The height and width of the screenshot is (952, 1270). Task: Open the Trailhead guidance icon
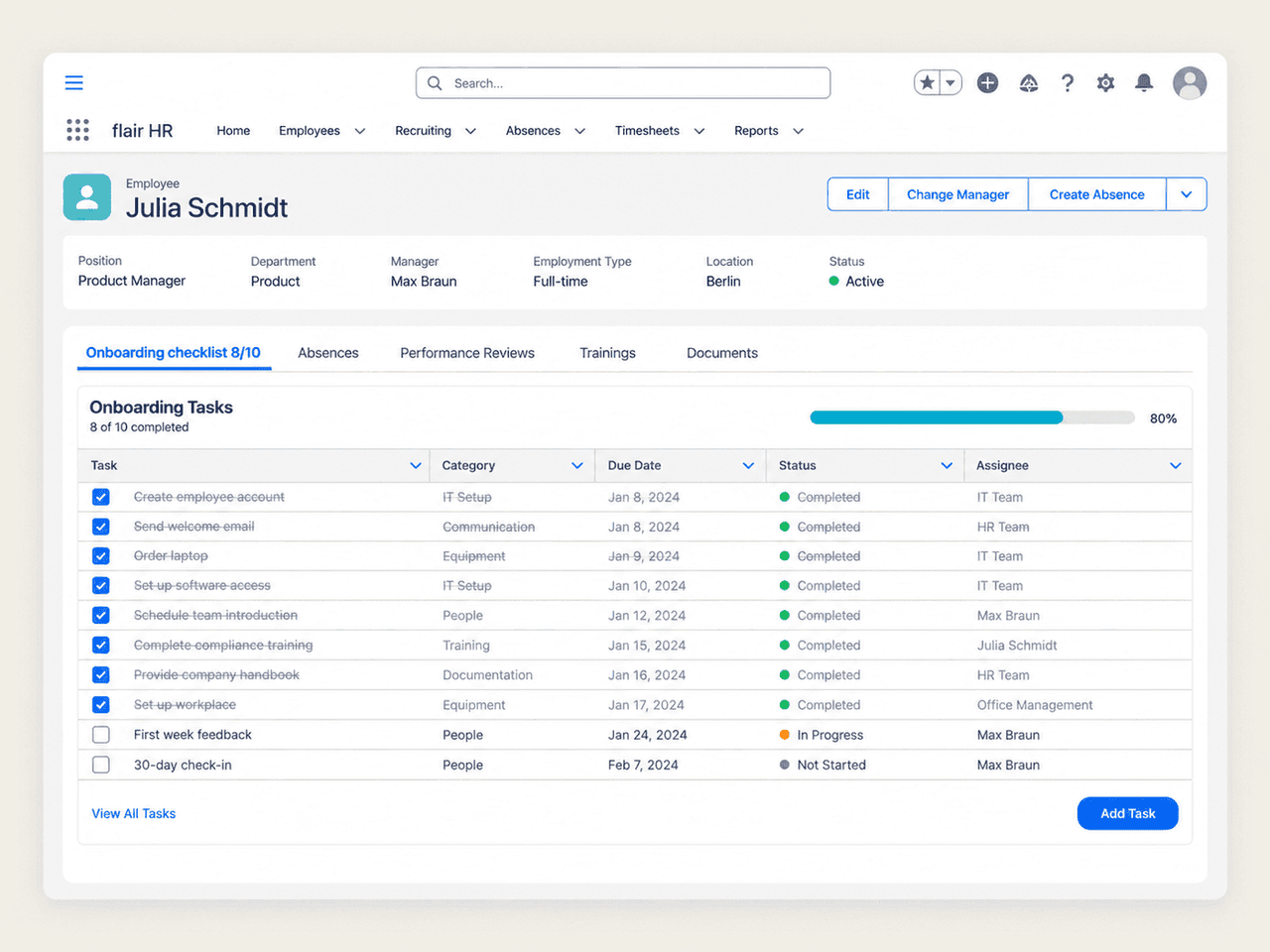[x=1029, y=83]
